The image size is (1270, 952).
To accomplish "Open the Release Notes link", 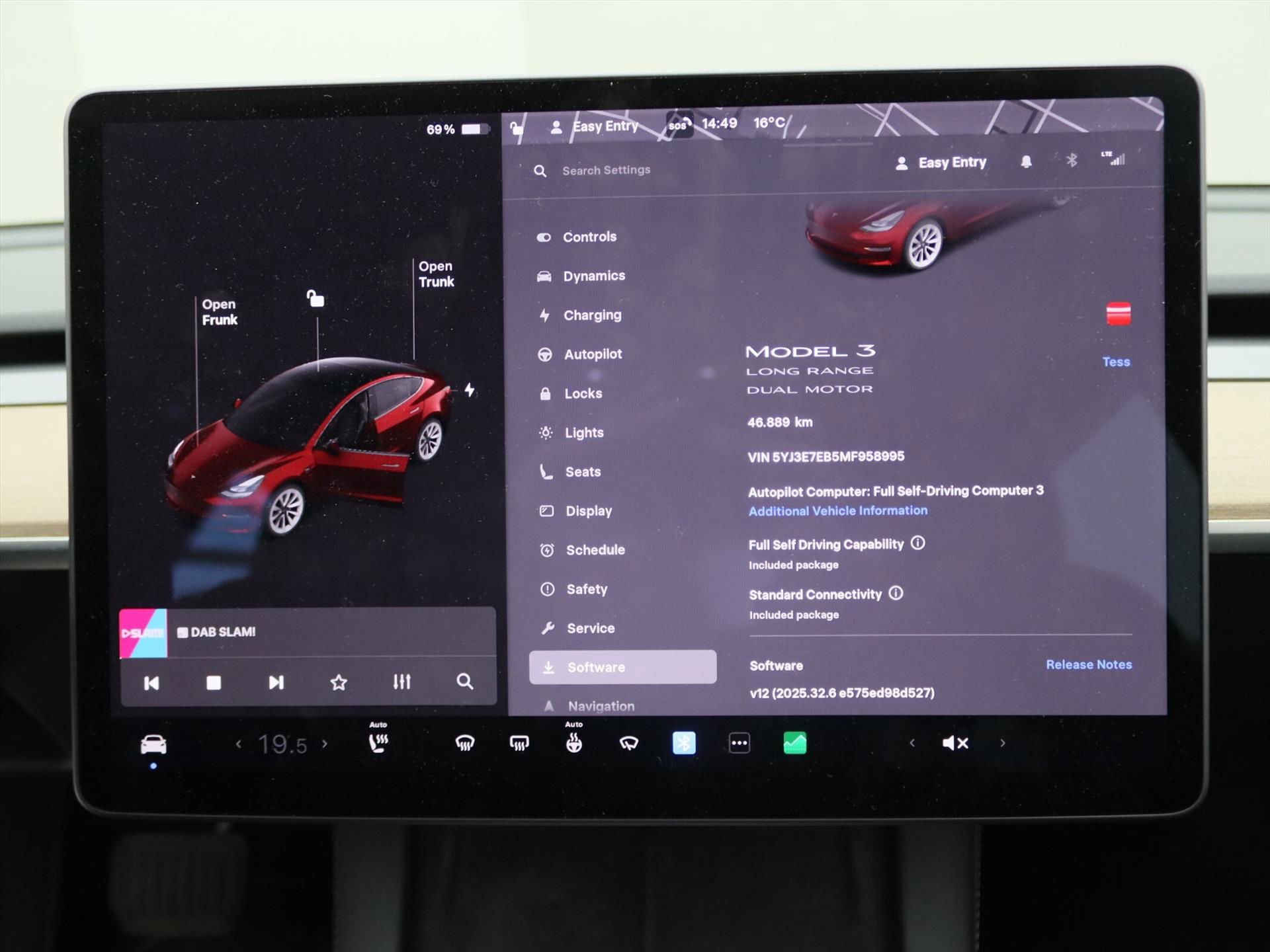I will 1088,664.
